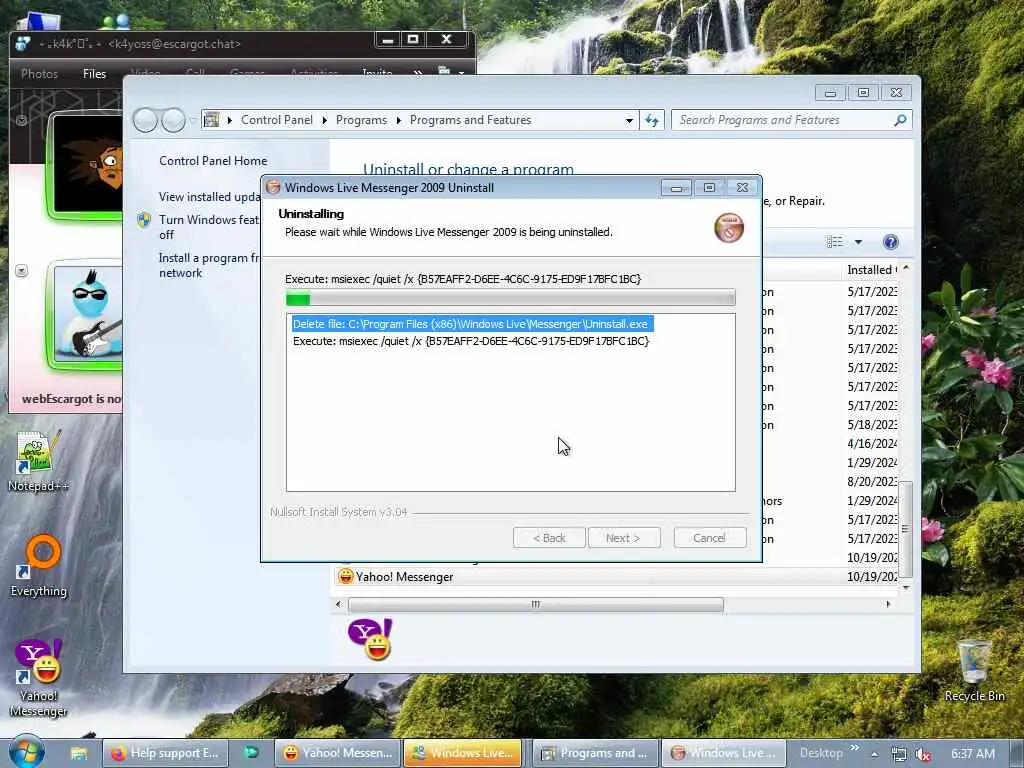Expand the arrow after Programs breadcrumb

pyautogui.click(x=398, y=120)
